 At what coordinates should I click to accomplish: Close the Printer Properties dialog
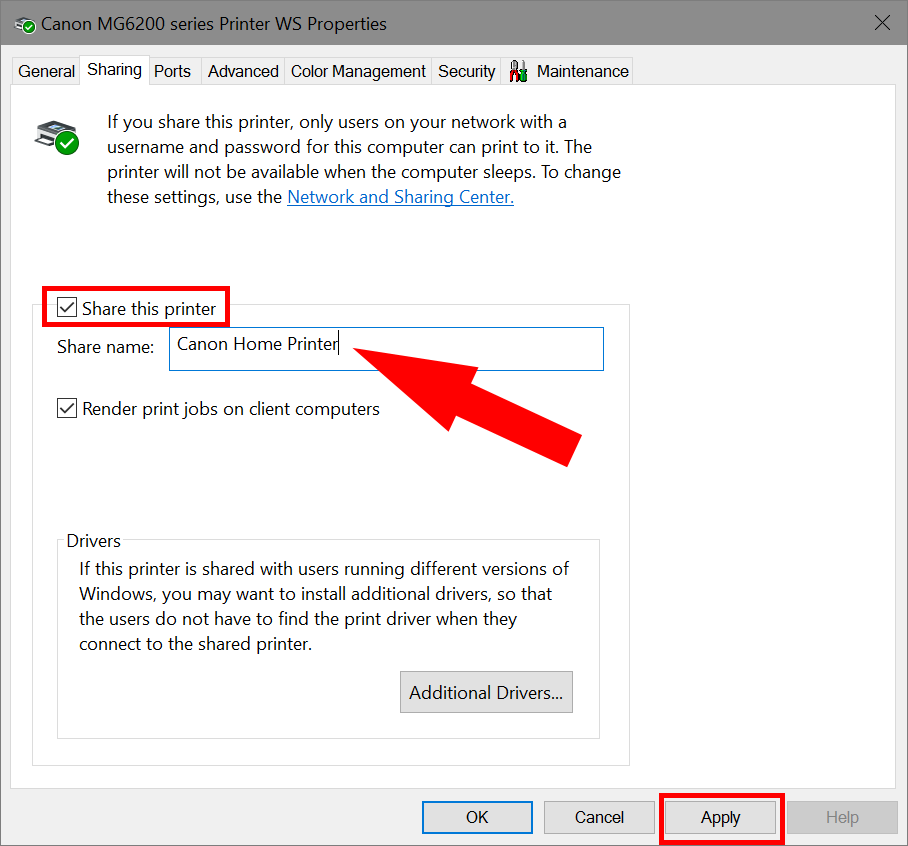coord(883,23)
